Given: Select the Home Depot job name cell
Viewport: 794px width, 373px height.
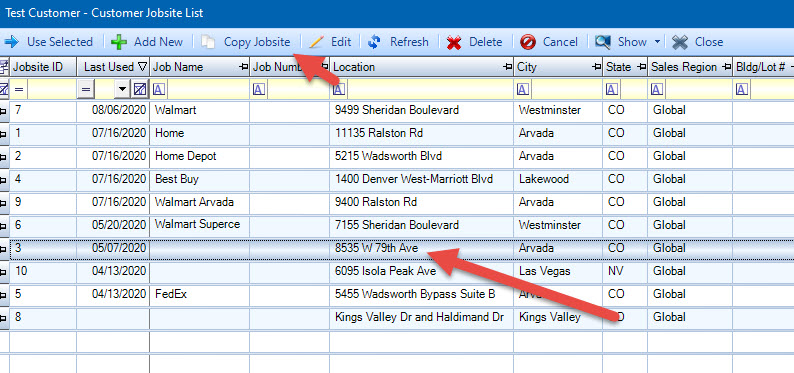Looking at the screenshot, I should pos(200,156).
